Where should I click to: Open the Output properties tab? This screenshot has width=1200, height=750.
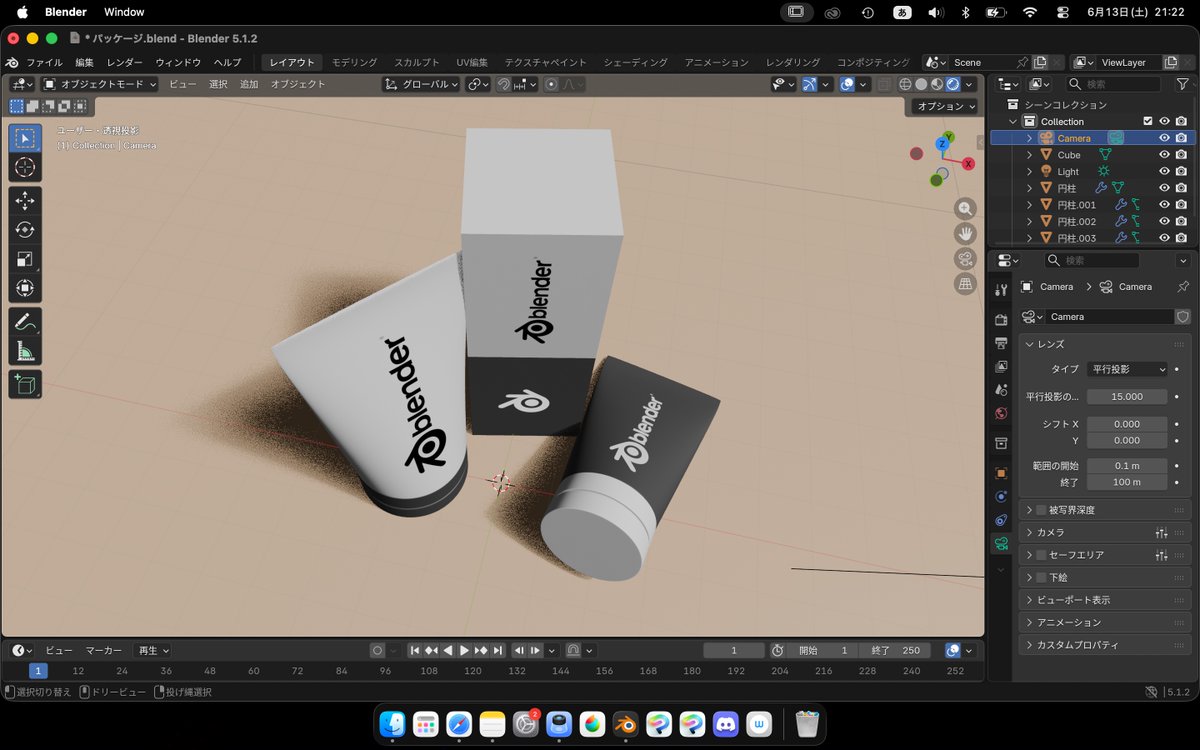(x=1001, y=342)
